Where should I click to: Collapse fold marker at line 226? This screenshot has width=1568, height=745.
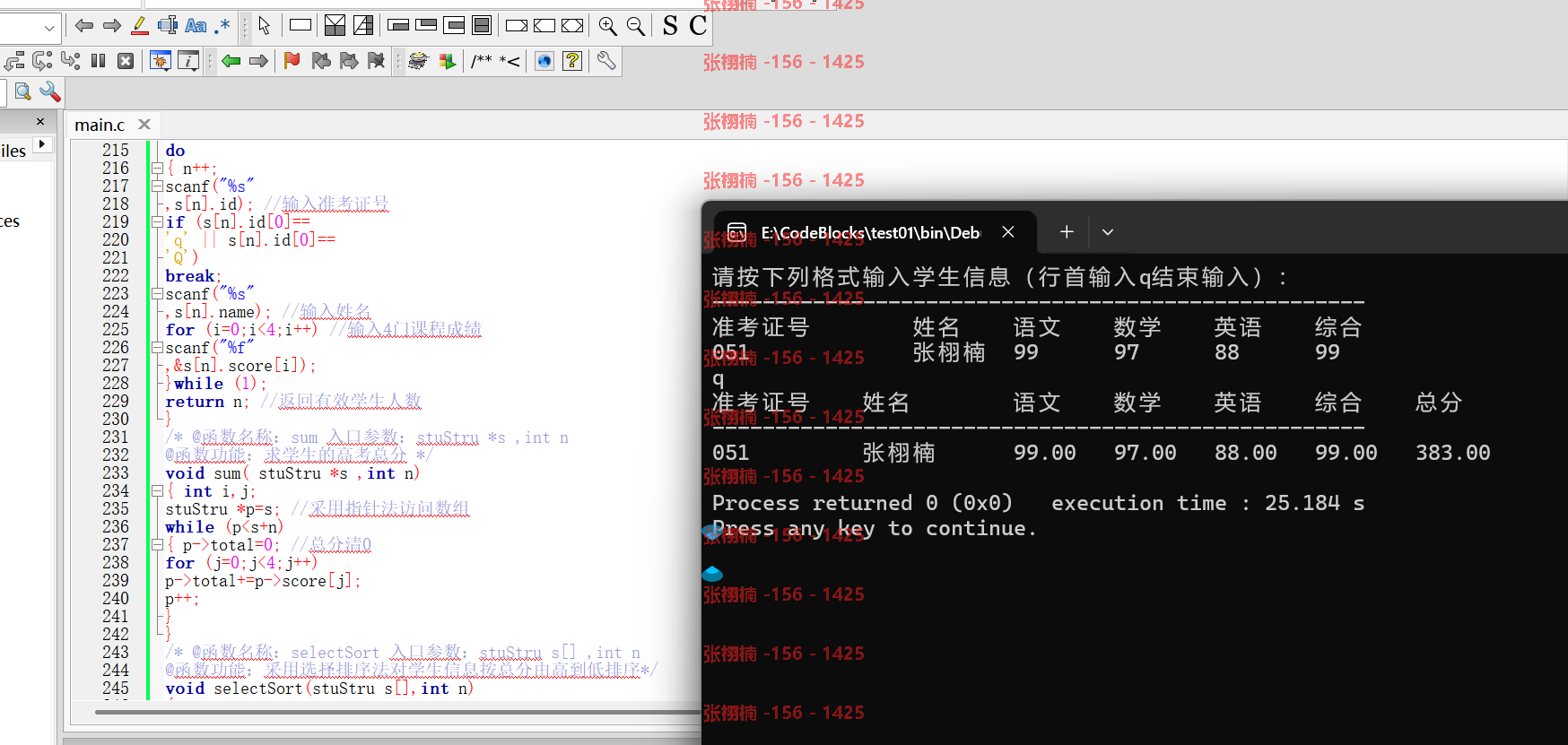[157, 347]
